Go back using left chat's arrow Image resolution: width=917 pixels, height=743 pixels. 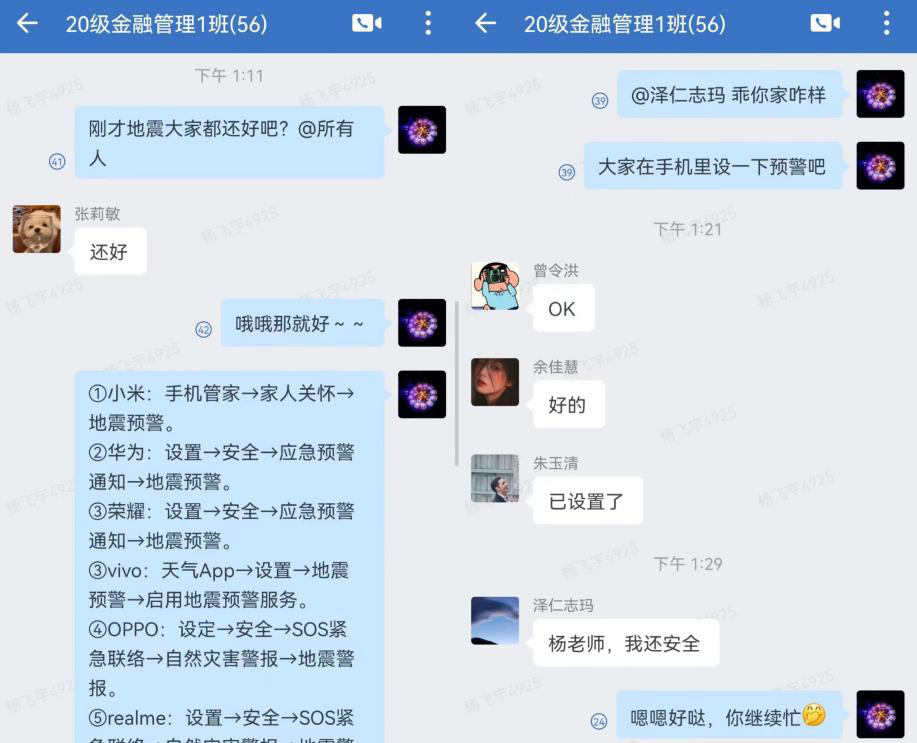click(x=27, y=23)
